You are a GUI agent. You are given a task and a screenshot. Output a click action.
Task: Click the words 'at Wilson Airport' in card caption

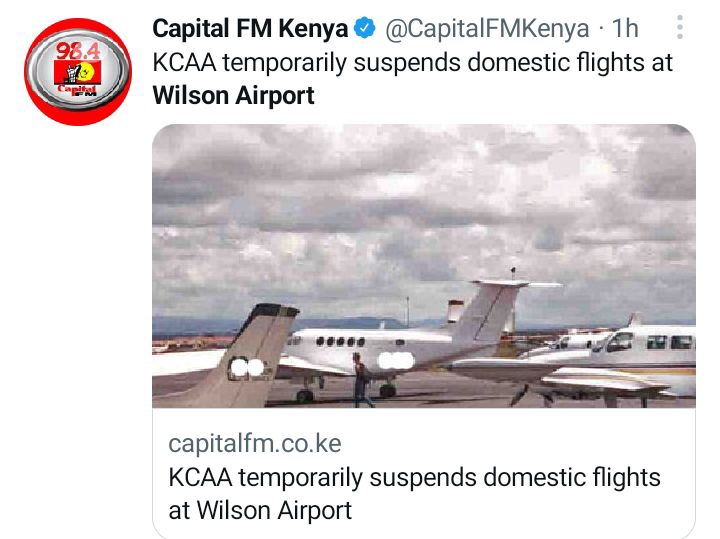click(260, 511)
